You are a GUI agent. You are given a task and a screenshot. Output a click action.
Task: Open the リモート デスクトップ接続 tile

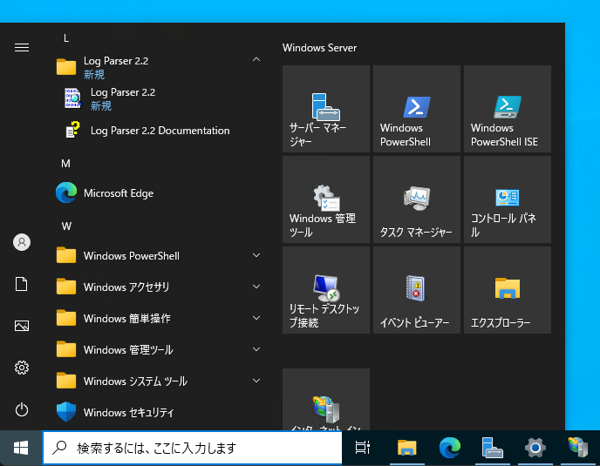click(x=326, y=290)
